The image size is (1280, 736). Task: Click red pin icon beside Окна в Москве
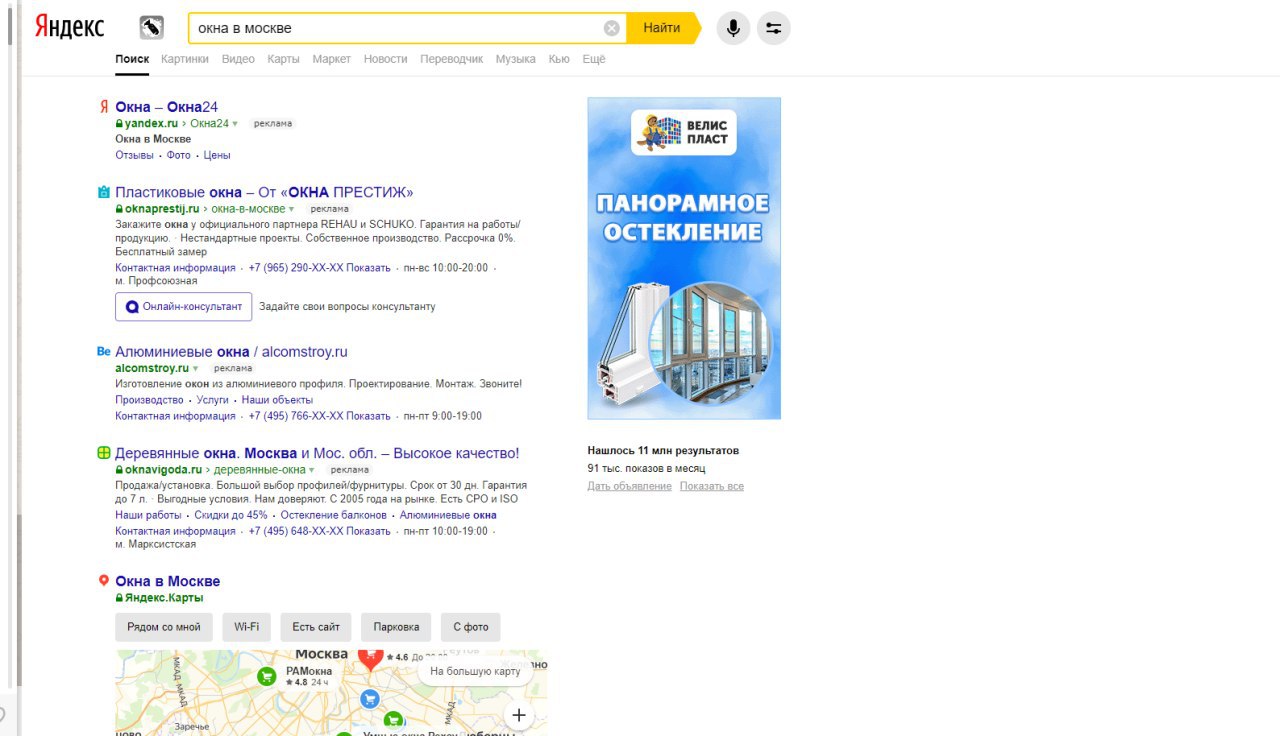coord(103,581)
